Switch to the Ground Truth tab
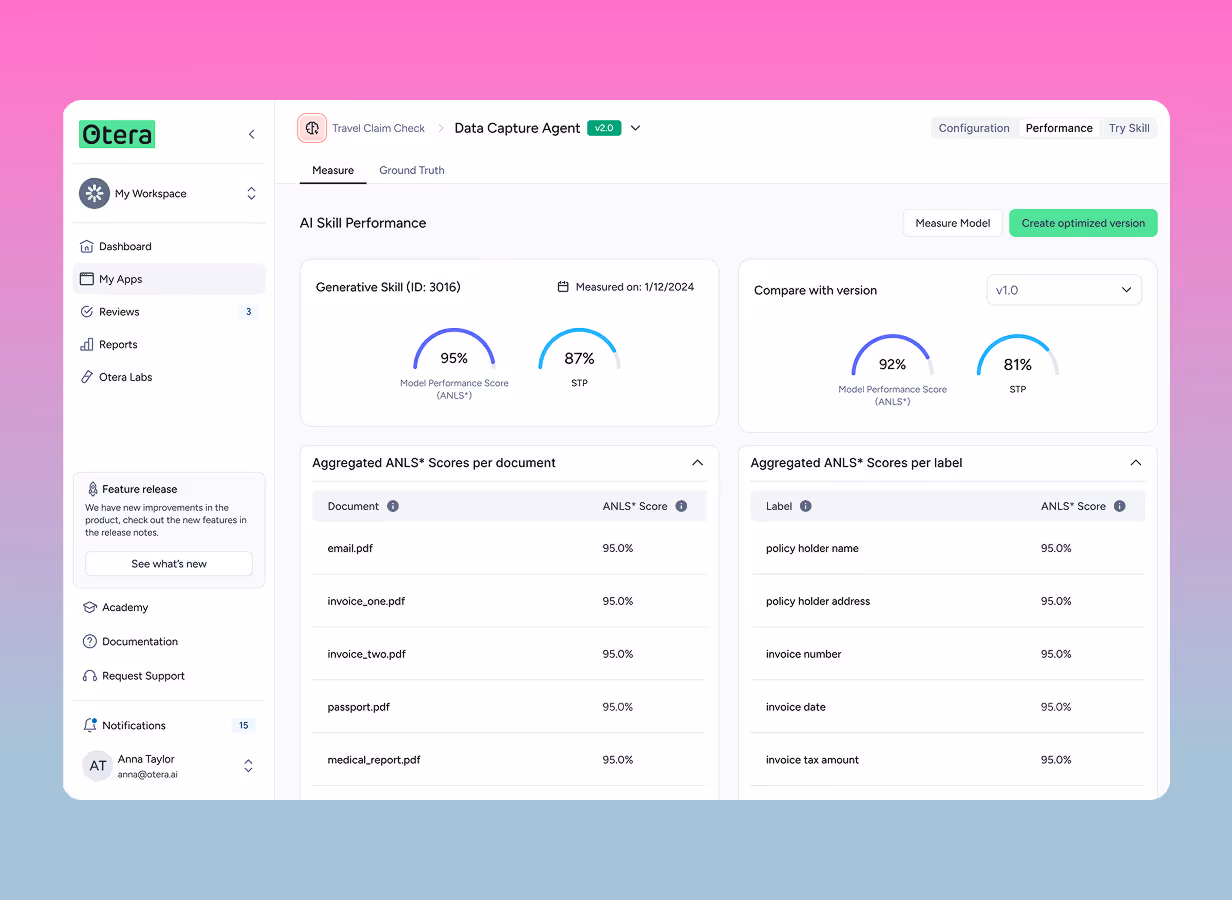1232x900 pixels. point(411,170)
